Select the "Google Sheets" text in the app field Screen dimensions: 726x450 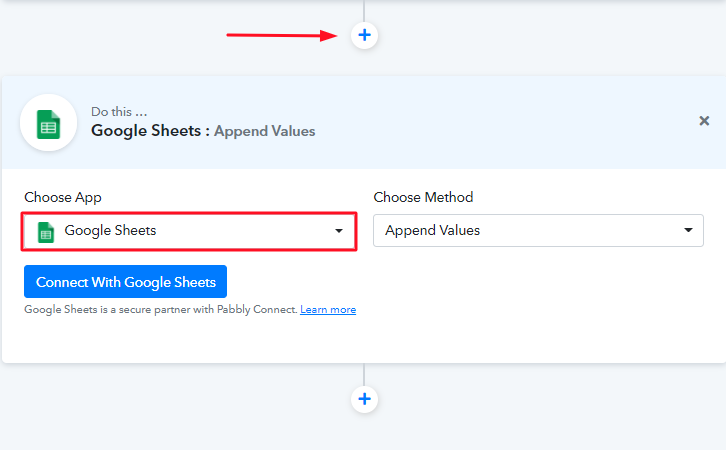110,231
